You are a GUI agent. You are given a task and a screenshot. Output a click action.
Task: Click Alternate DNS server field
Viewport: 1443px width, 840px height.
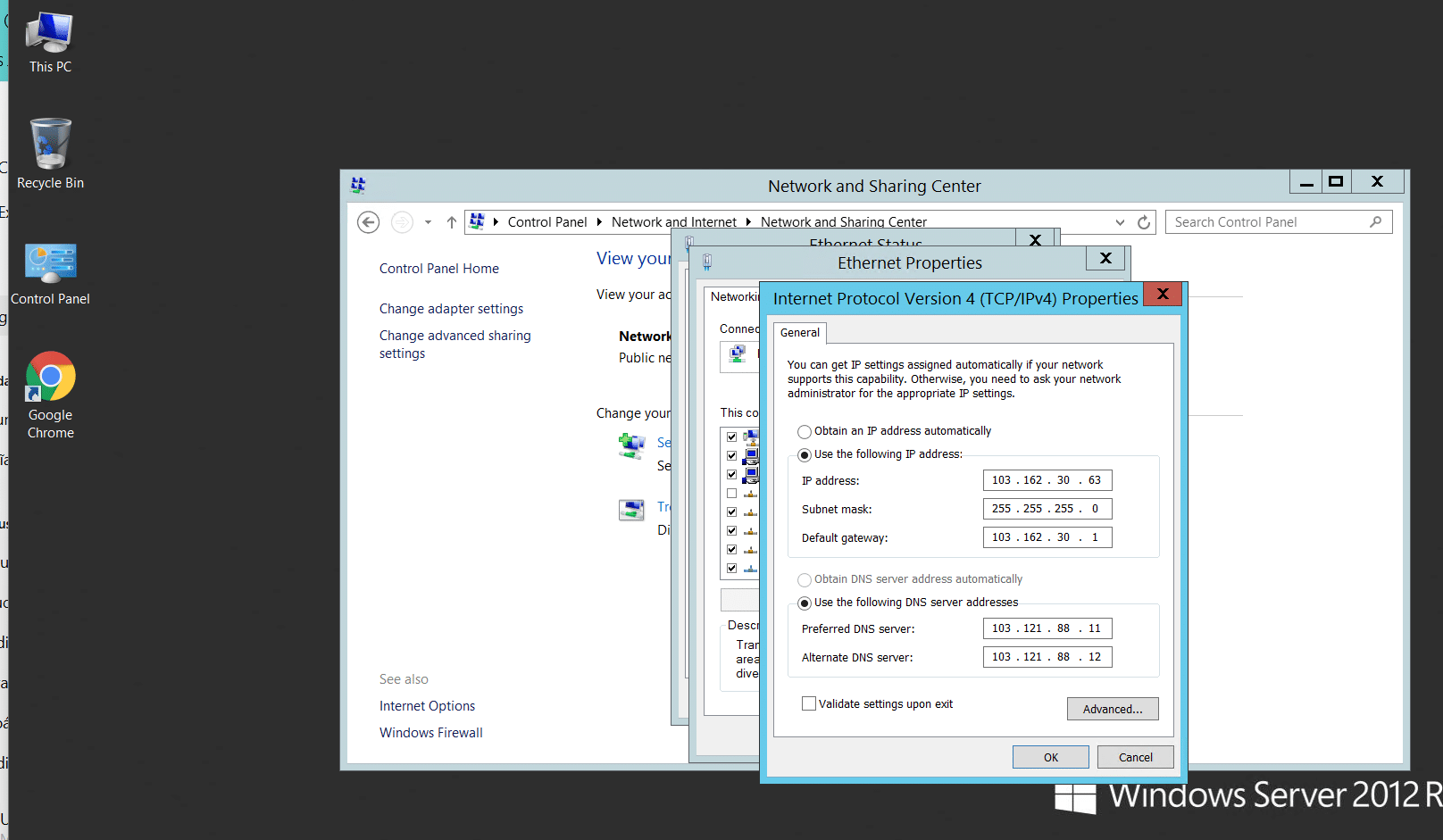pos(1047,657)
